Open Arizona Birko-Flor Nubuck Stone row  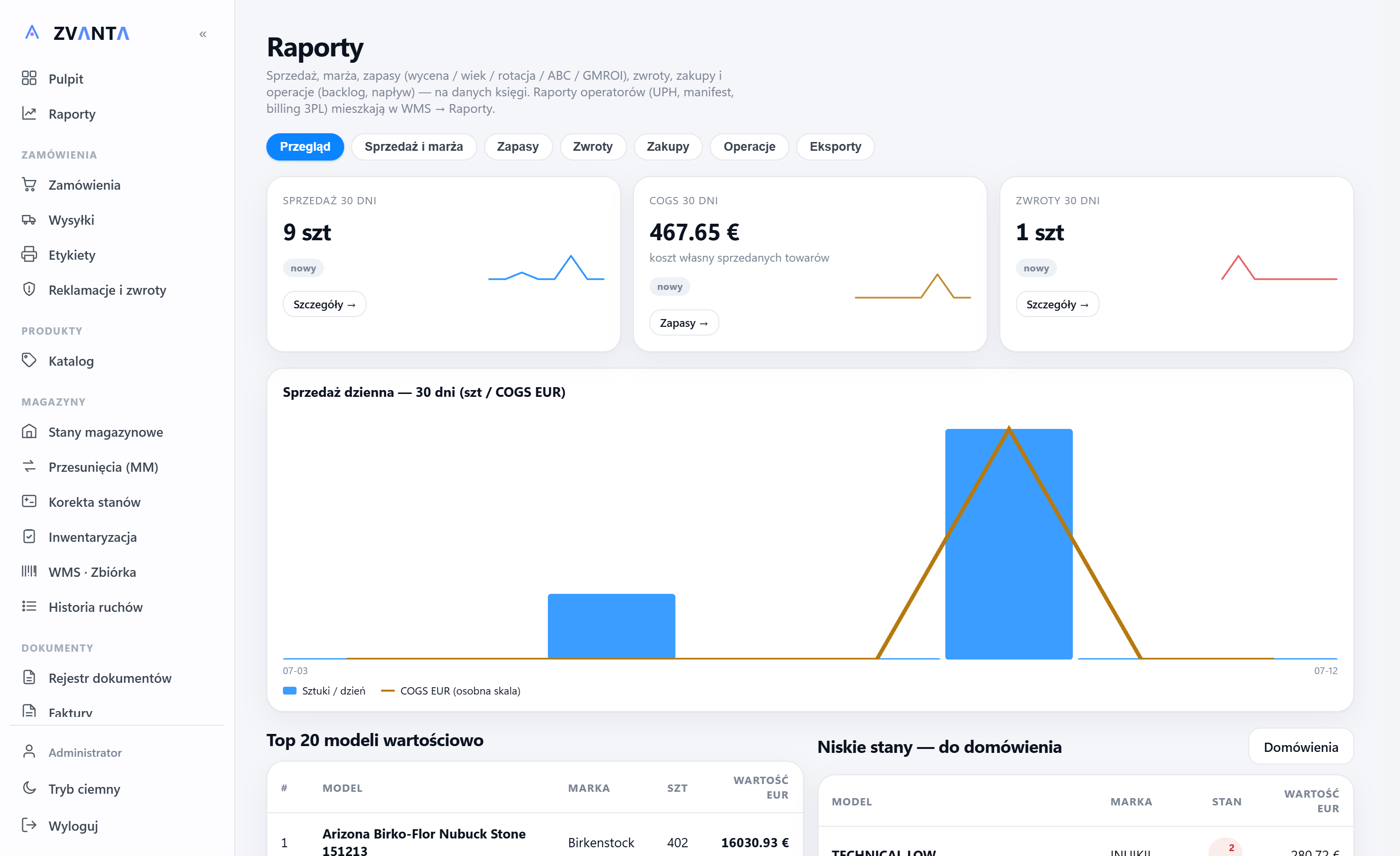(x=535, y=842)
